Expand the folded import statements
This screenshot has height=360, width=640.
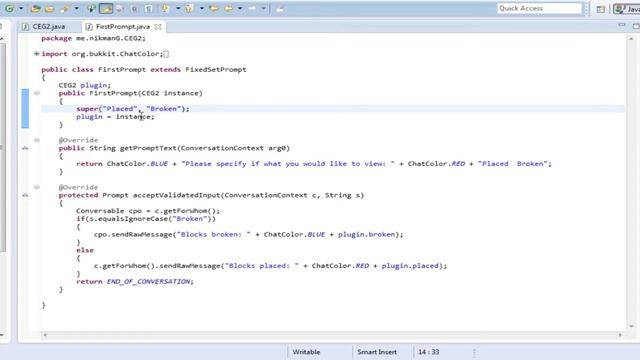(36, 53)
